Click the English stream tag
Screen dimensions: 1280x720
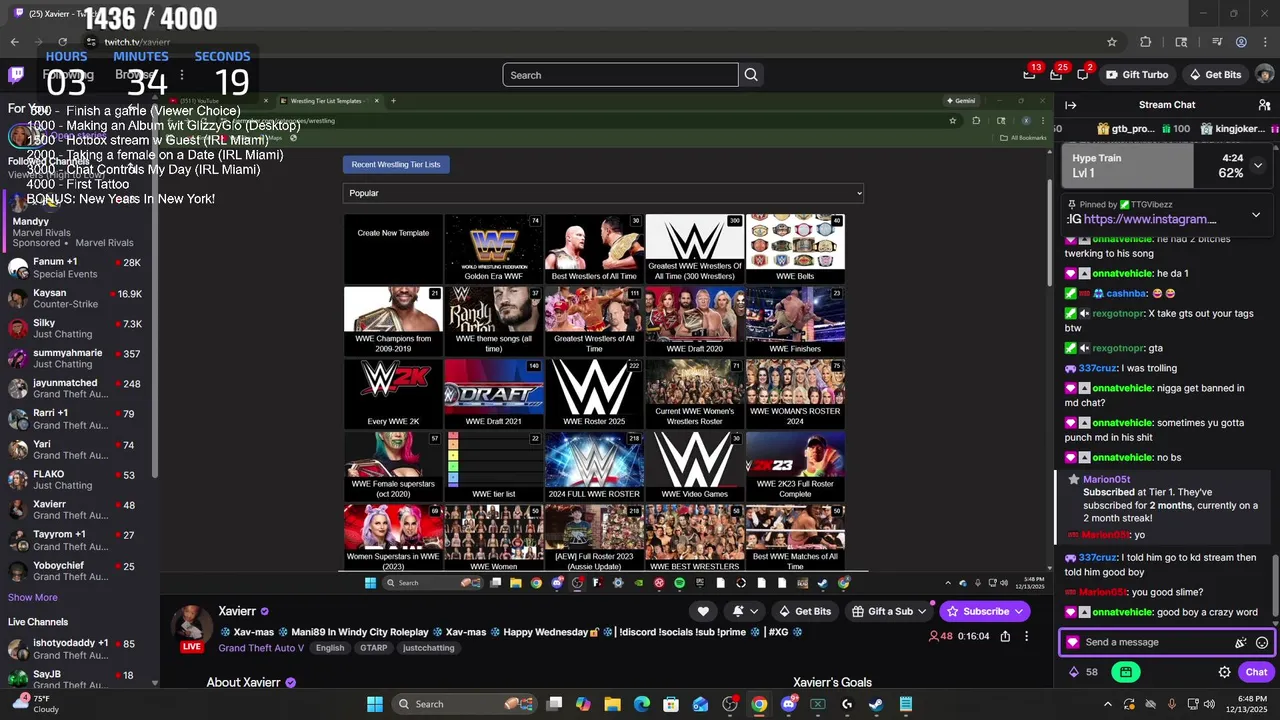[330, 648]
